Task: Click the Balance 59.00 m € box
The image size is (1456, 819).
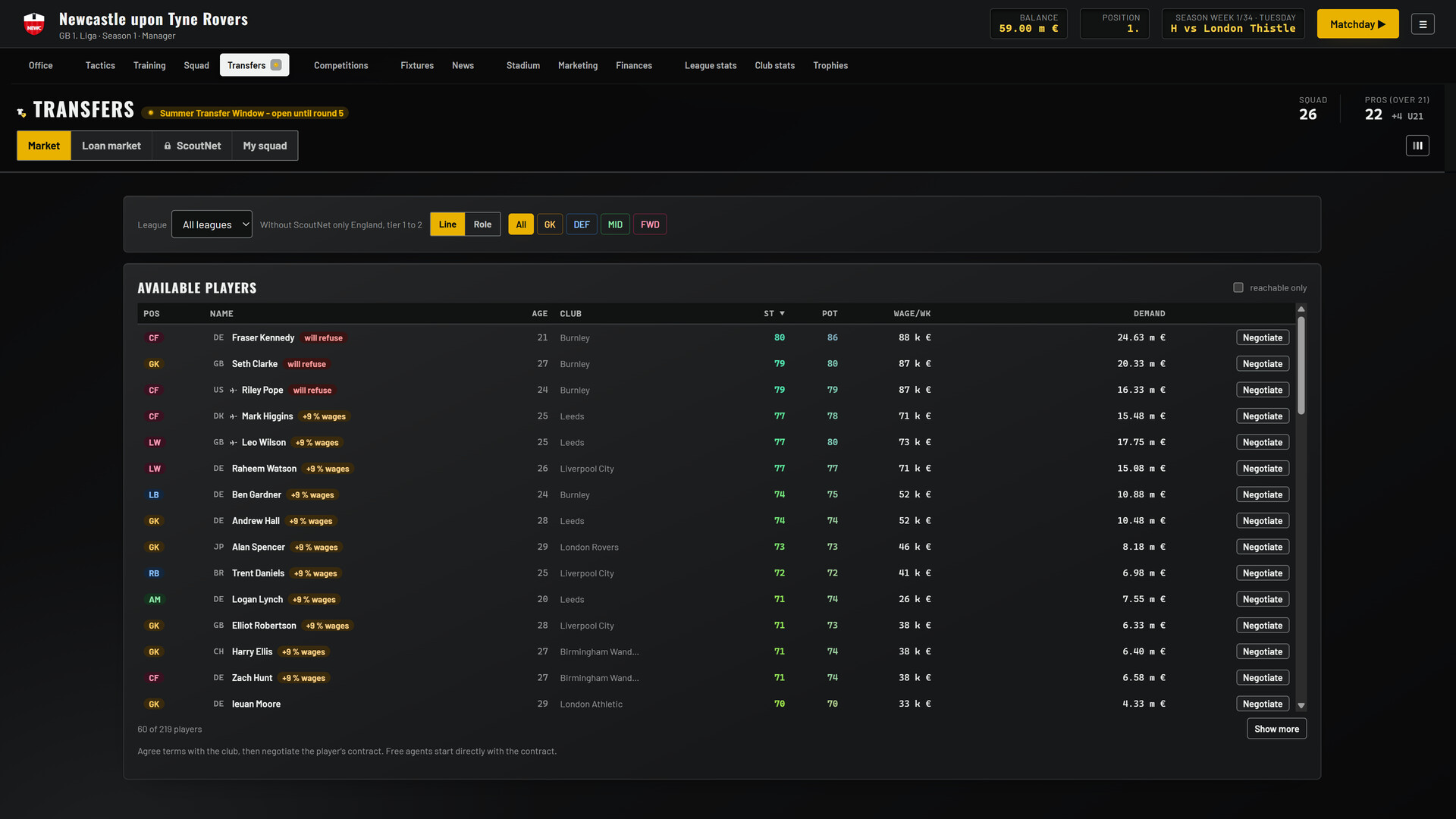Action: [x=1028, y=24]
